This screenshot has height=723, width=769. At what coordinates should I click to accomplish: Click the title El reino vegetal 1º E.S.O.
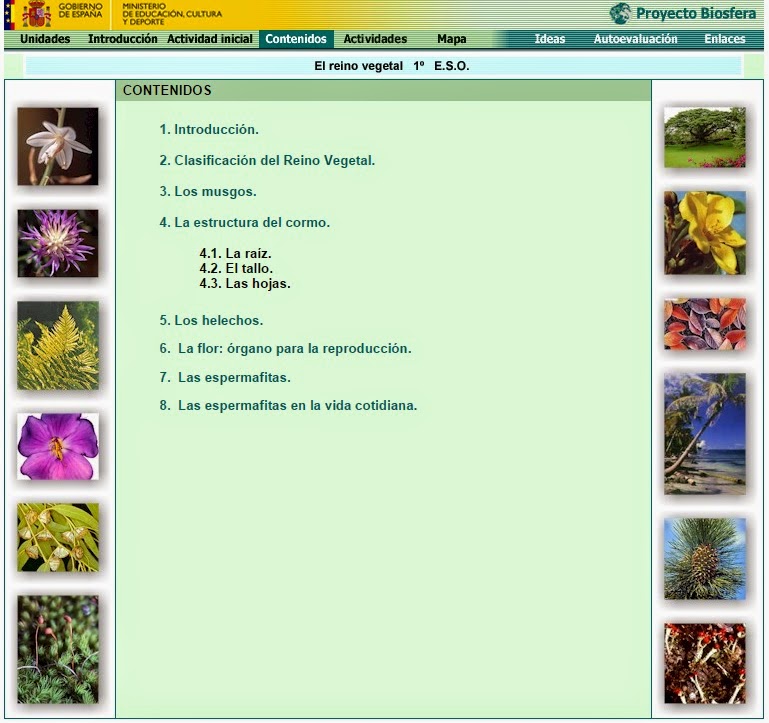click(x=392, y=66)
